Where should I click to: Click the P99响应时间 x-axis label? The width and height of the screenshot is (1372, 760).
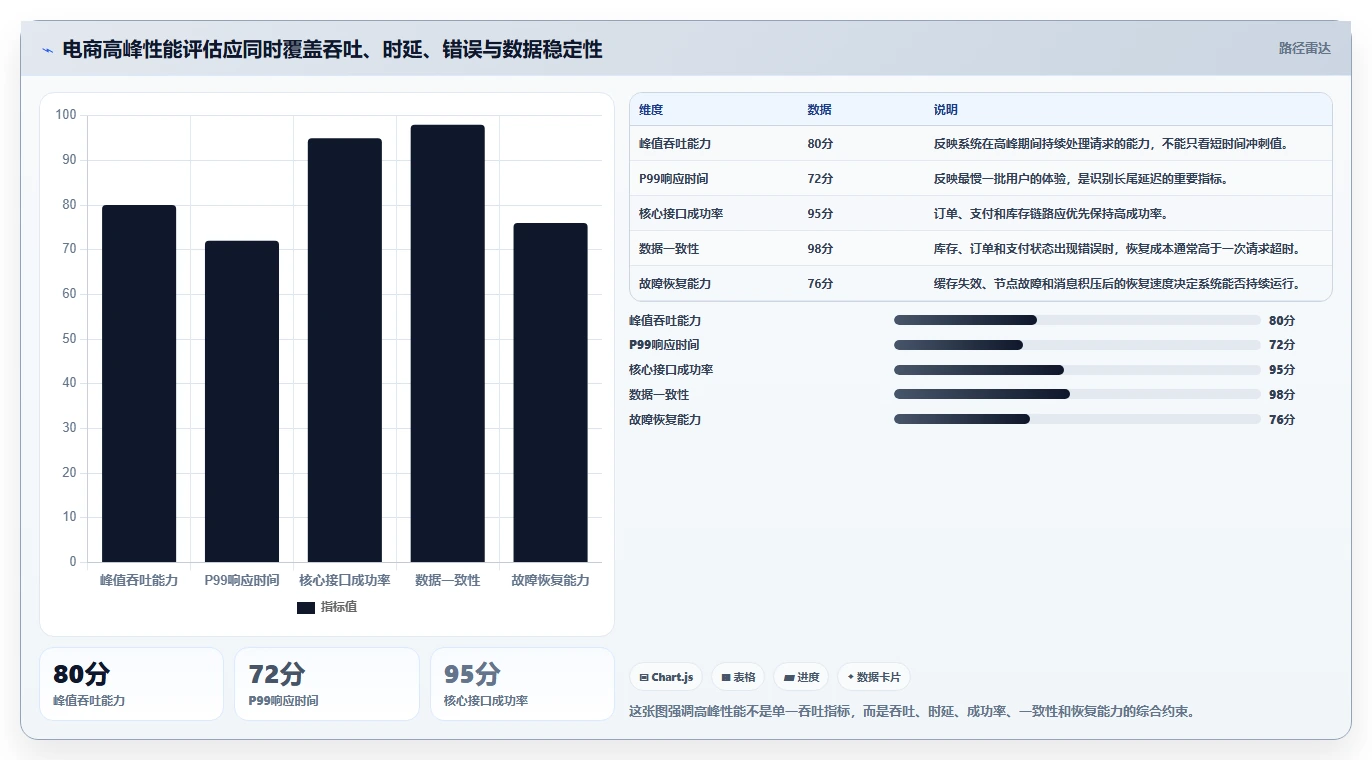[242, 580]
